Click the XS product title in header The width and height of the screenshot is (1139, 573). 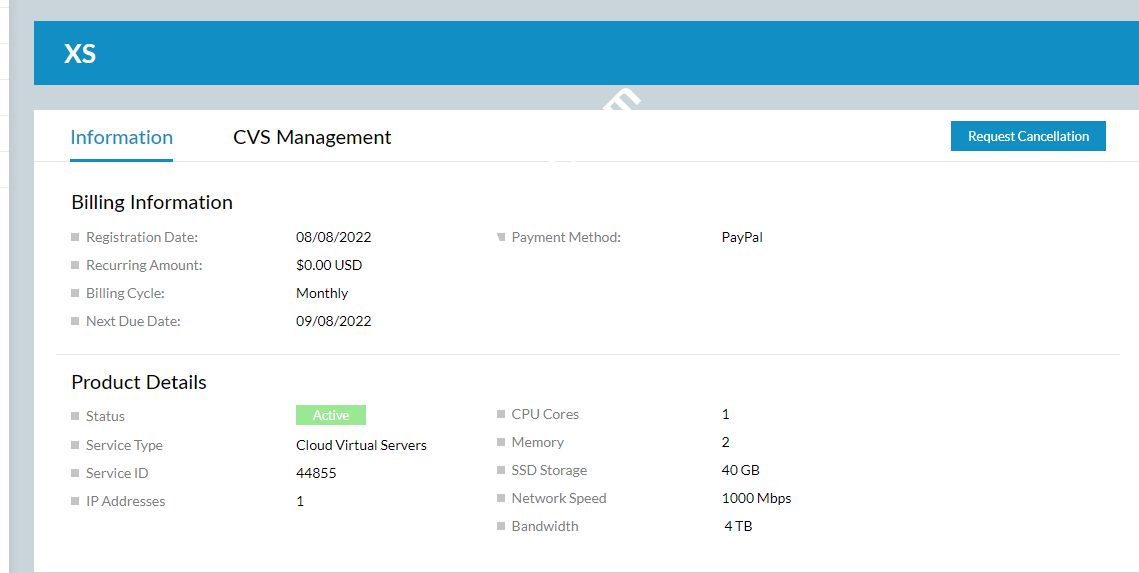(x=80, y=54)
